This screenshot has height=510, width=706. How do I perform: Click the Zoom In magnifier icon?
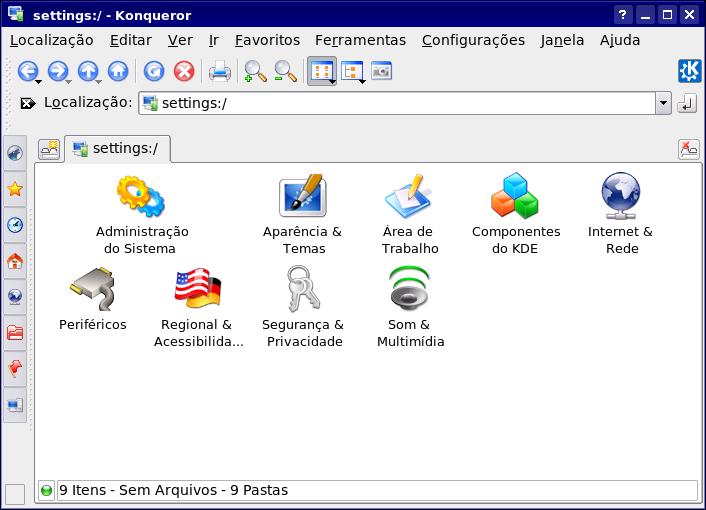pos(255,71)
